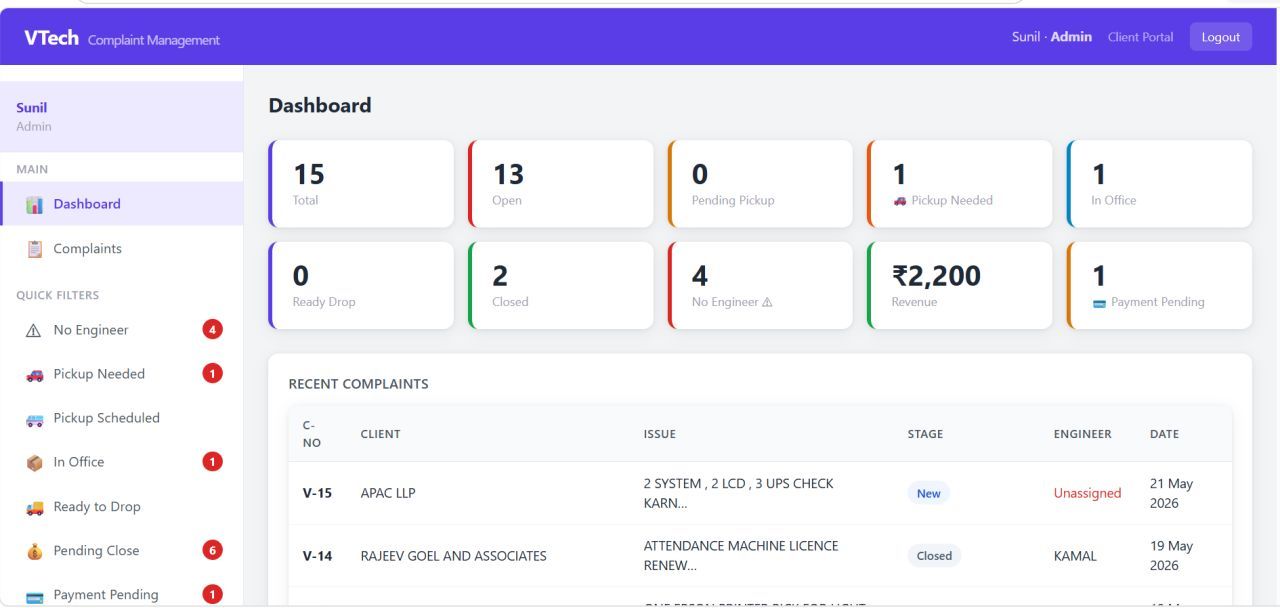Screen dimensions: 1280x608
Task: Click RAJEEV GOEL AND ASSOCIATES client cell
Action: click(453, 556)
